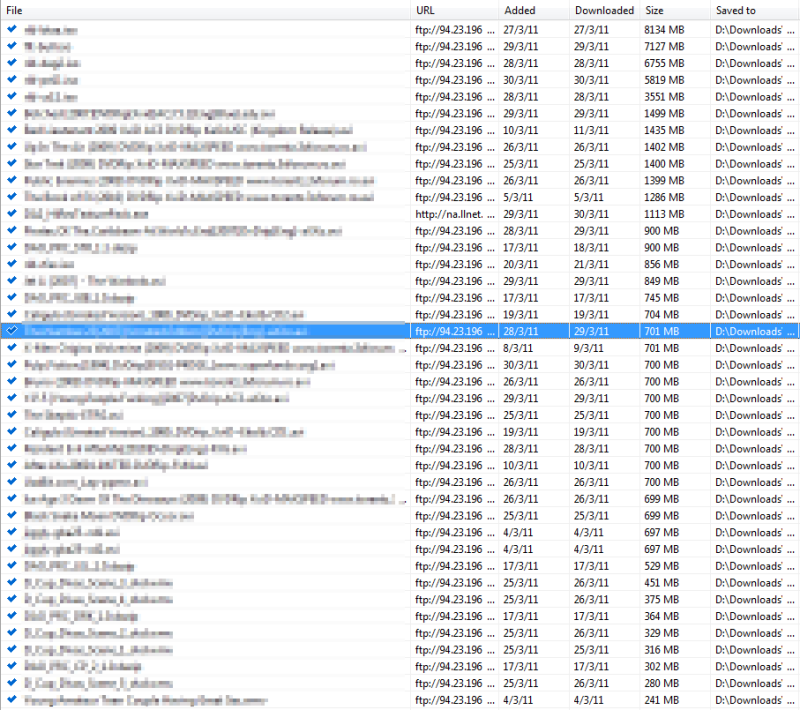Viewport: 800px width, 710px height.
Task: Sort downloads by the URL column header
Action: point(455,10)
